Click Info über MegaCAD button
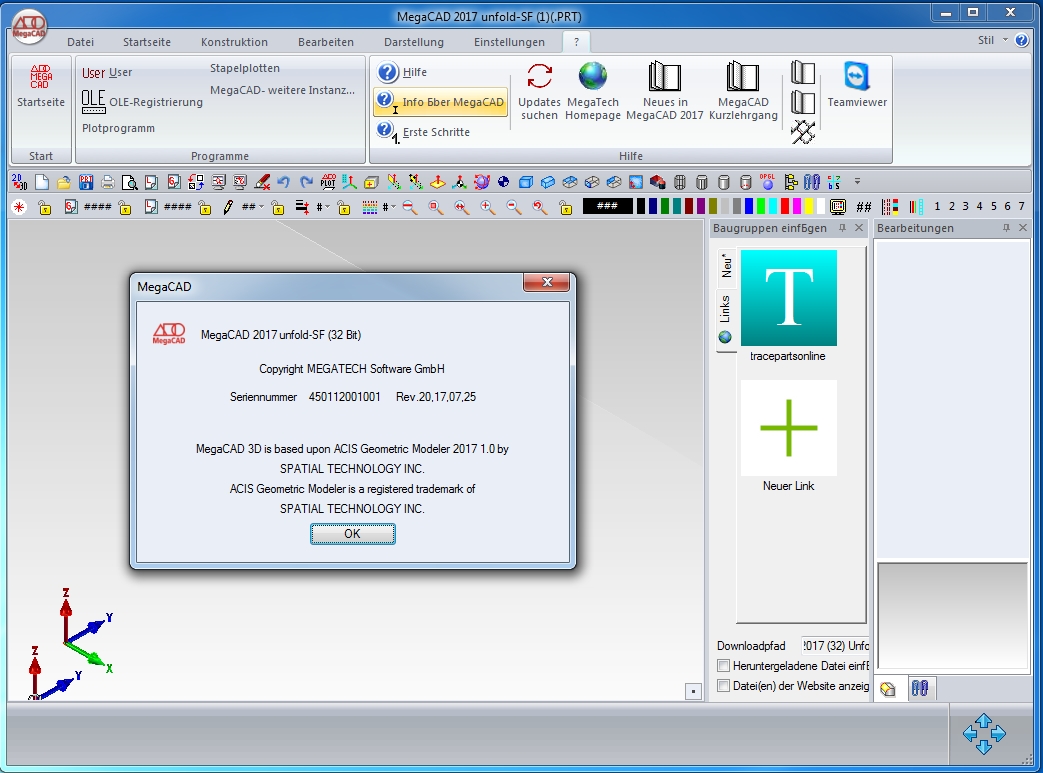 click(x=441, y=102)
